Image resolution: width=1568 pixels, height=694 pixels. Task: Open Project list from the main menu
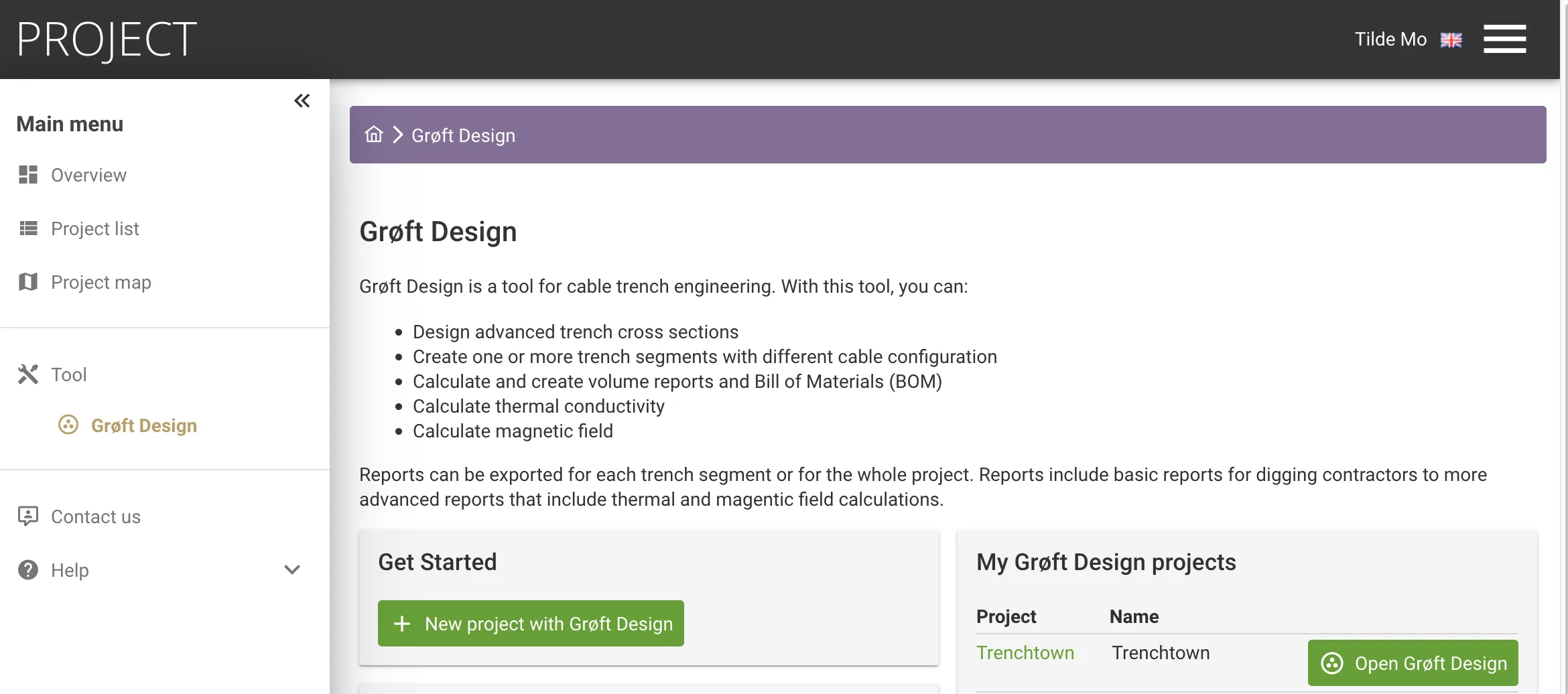[94, 228]
